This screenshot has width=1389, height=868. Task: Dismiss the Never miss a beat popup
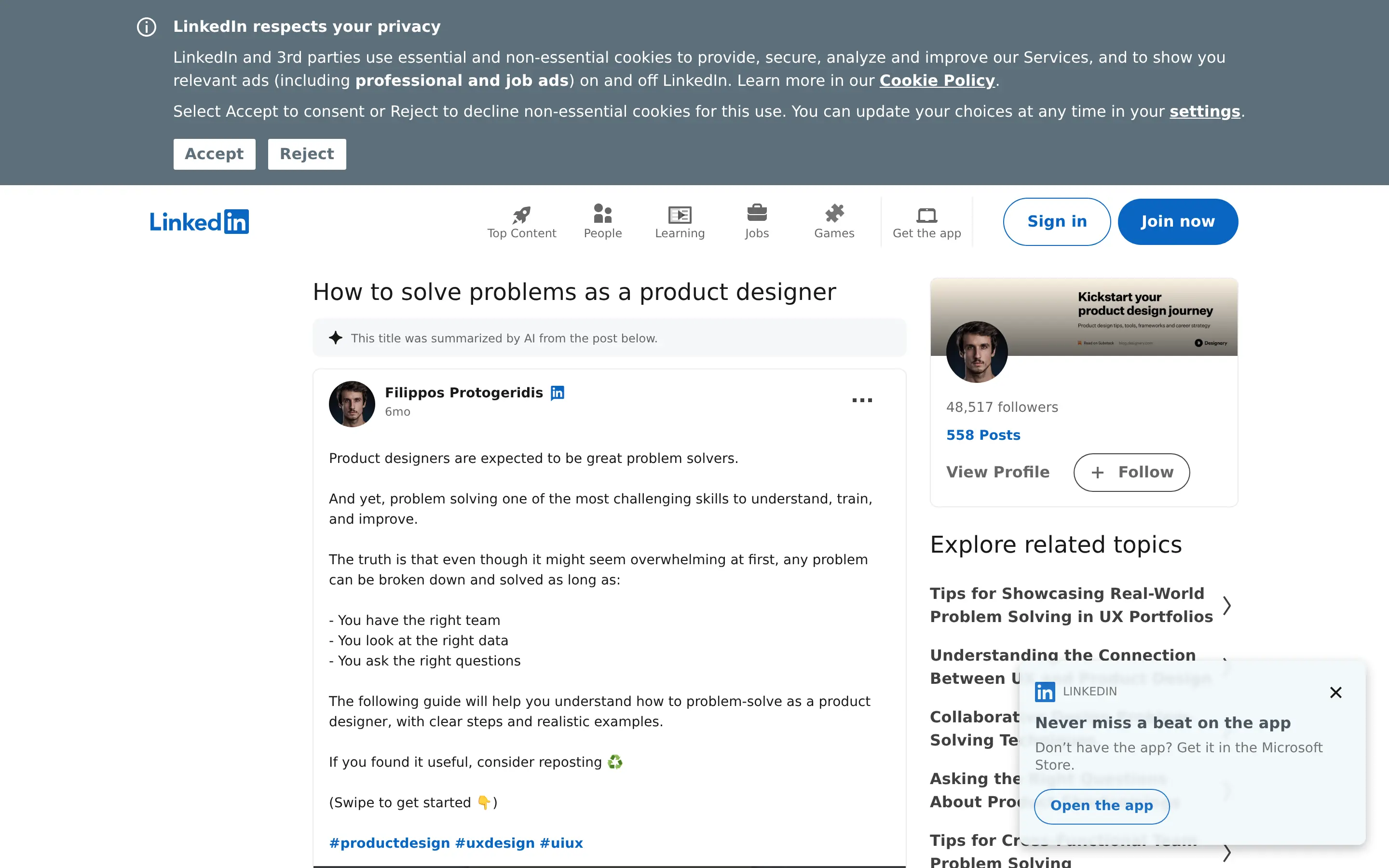1335,692
